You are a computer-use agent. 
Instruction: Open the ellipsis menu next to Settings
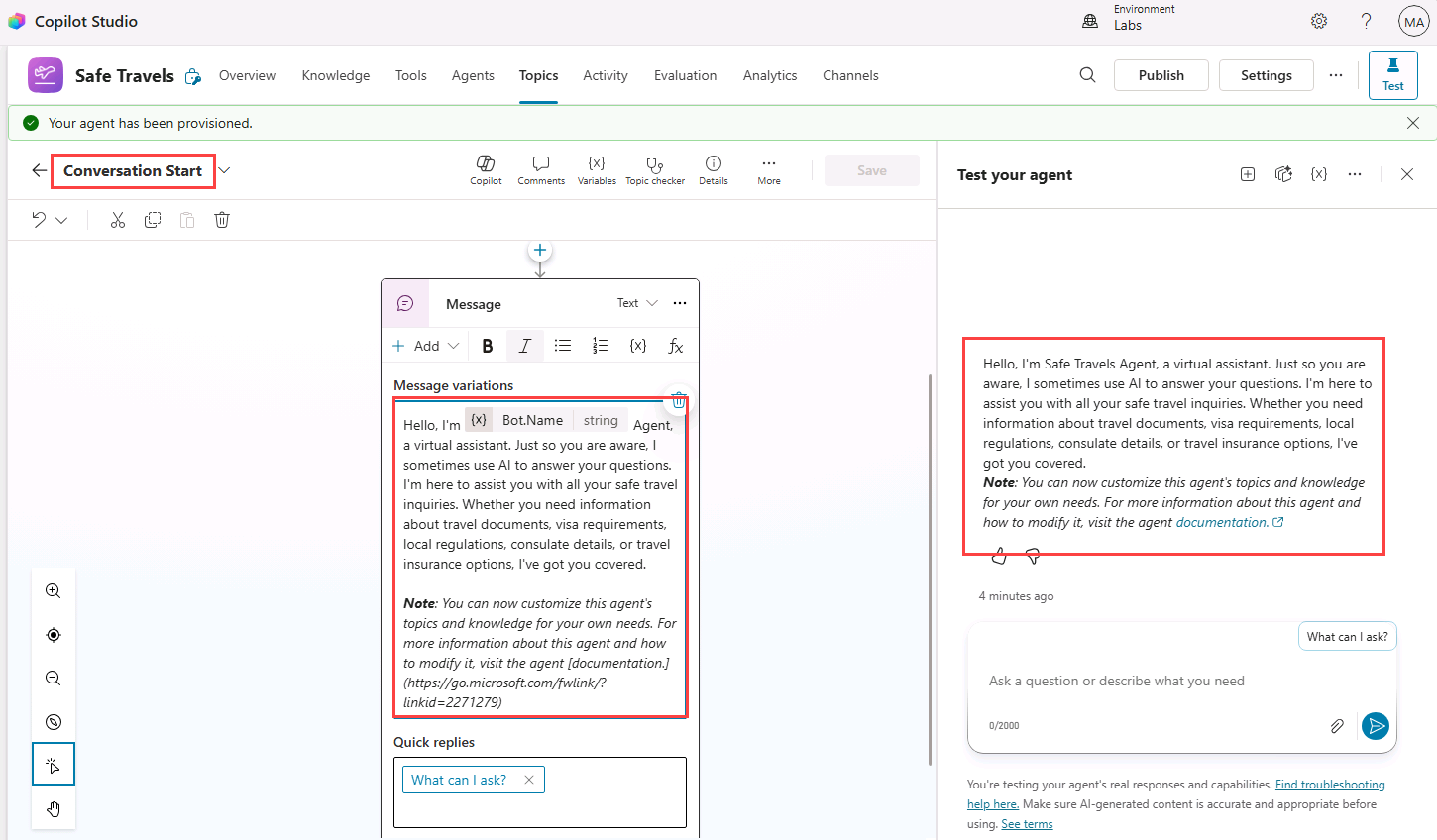(x=1336, y=75)
